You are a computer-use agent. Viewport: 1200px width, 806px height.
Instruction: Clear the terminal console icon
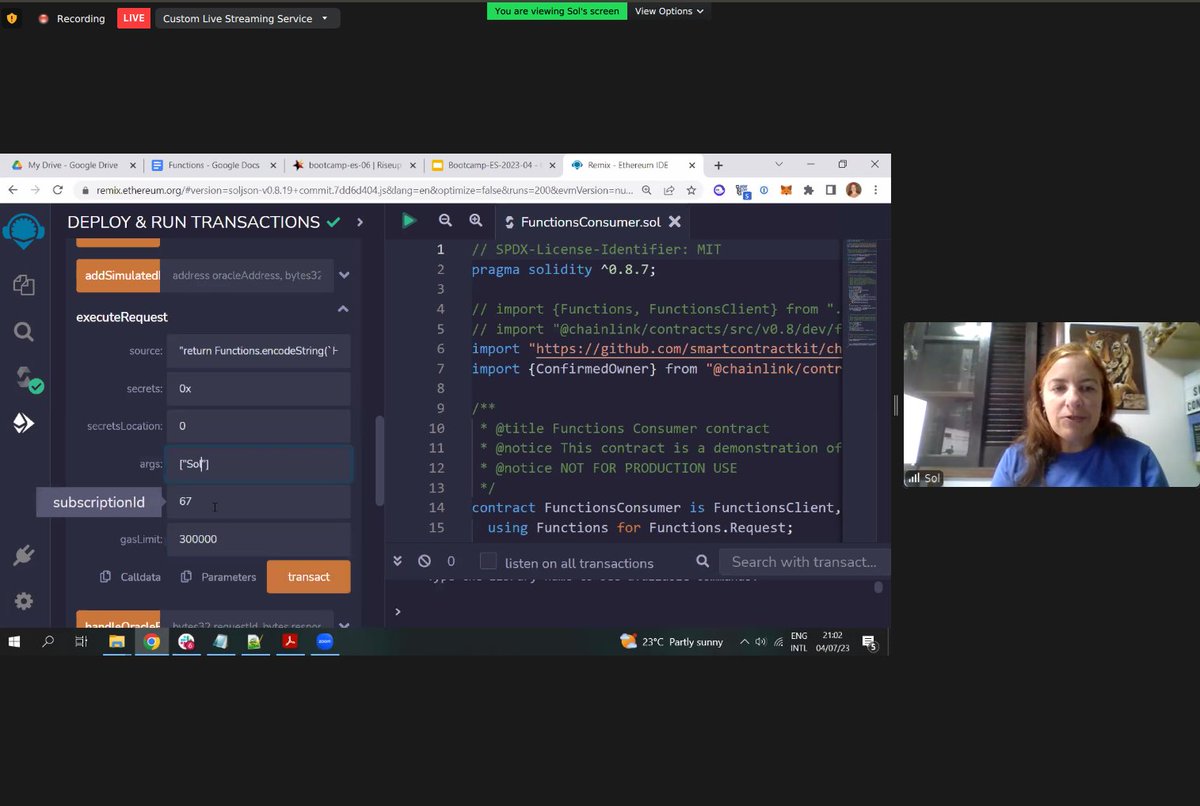424,562
